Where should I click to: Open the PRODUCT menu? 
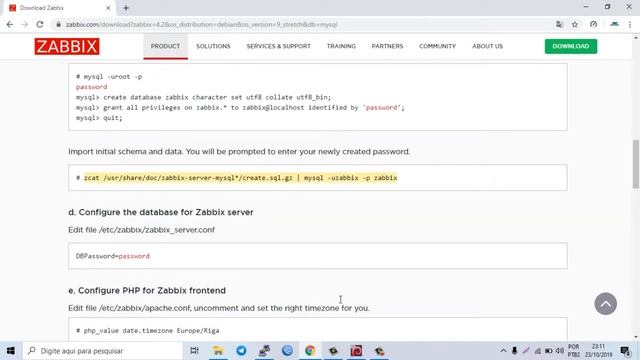165,46
